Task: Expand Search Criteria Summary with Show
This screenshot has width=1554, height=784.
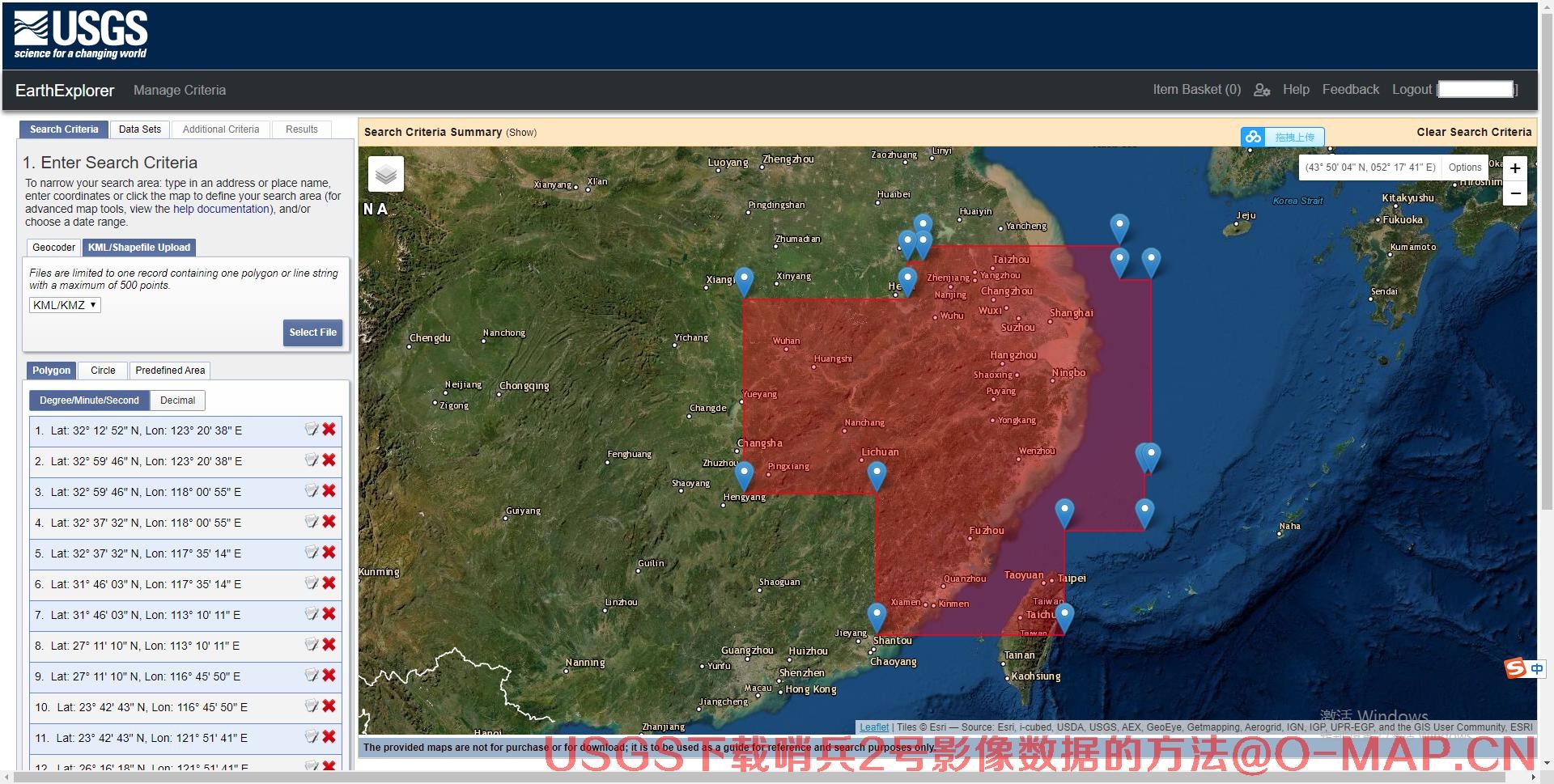Action: [x=521, y=133]
